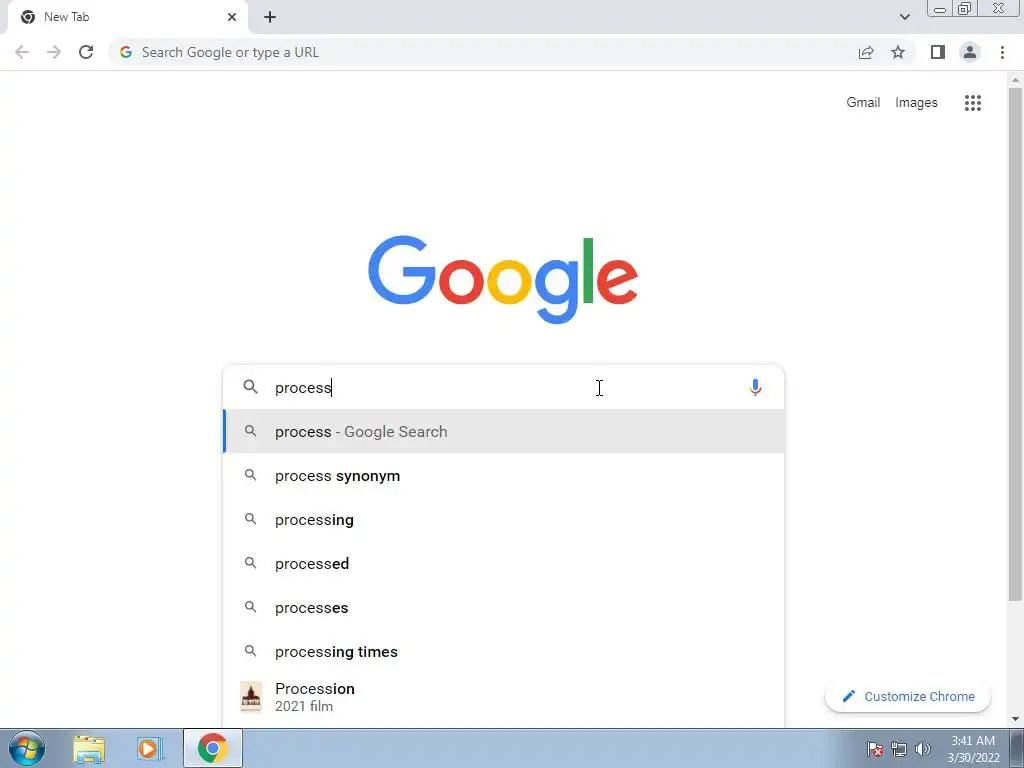
Task: Open a new tab with plus button
Action: pos(270,17)
